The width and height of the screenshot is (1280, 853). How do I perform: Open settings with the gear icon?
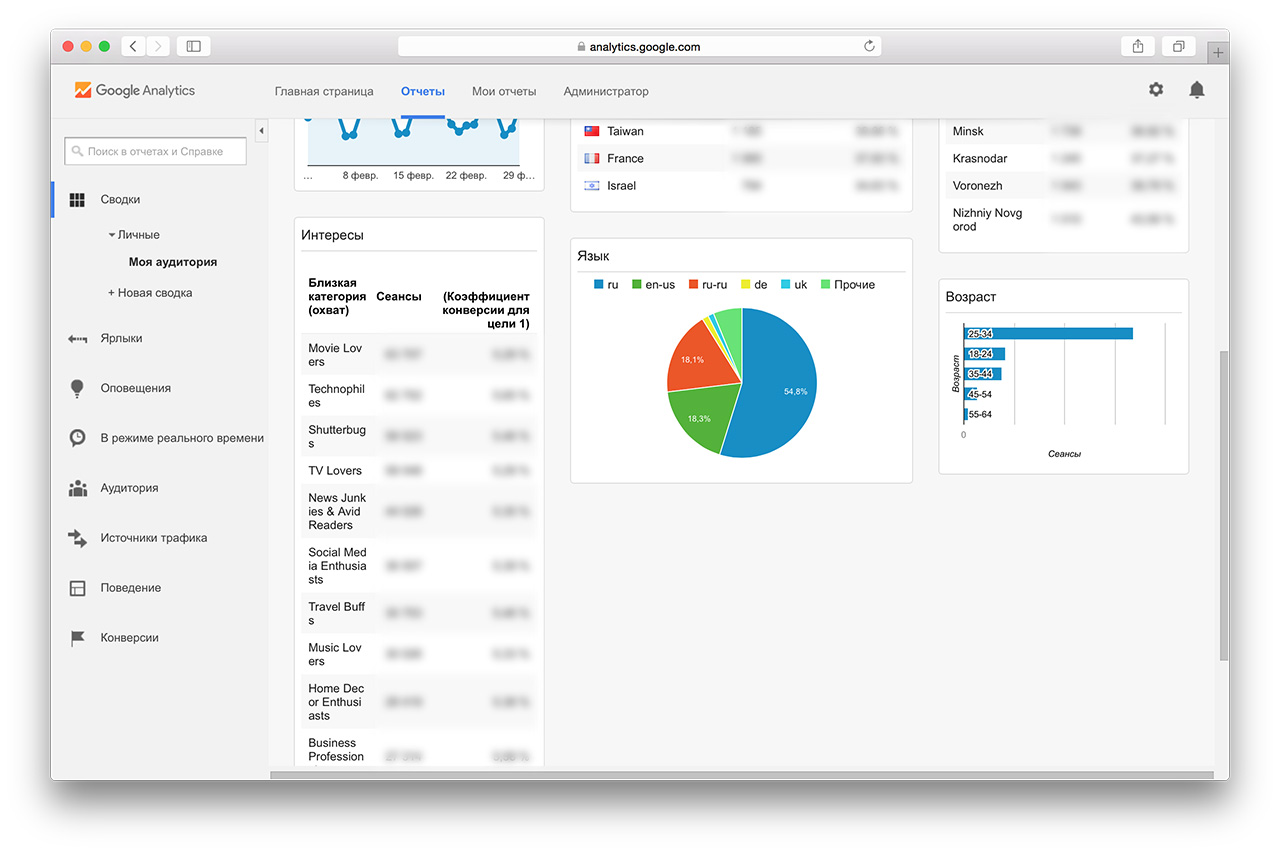pos(1156,90)
